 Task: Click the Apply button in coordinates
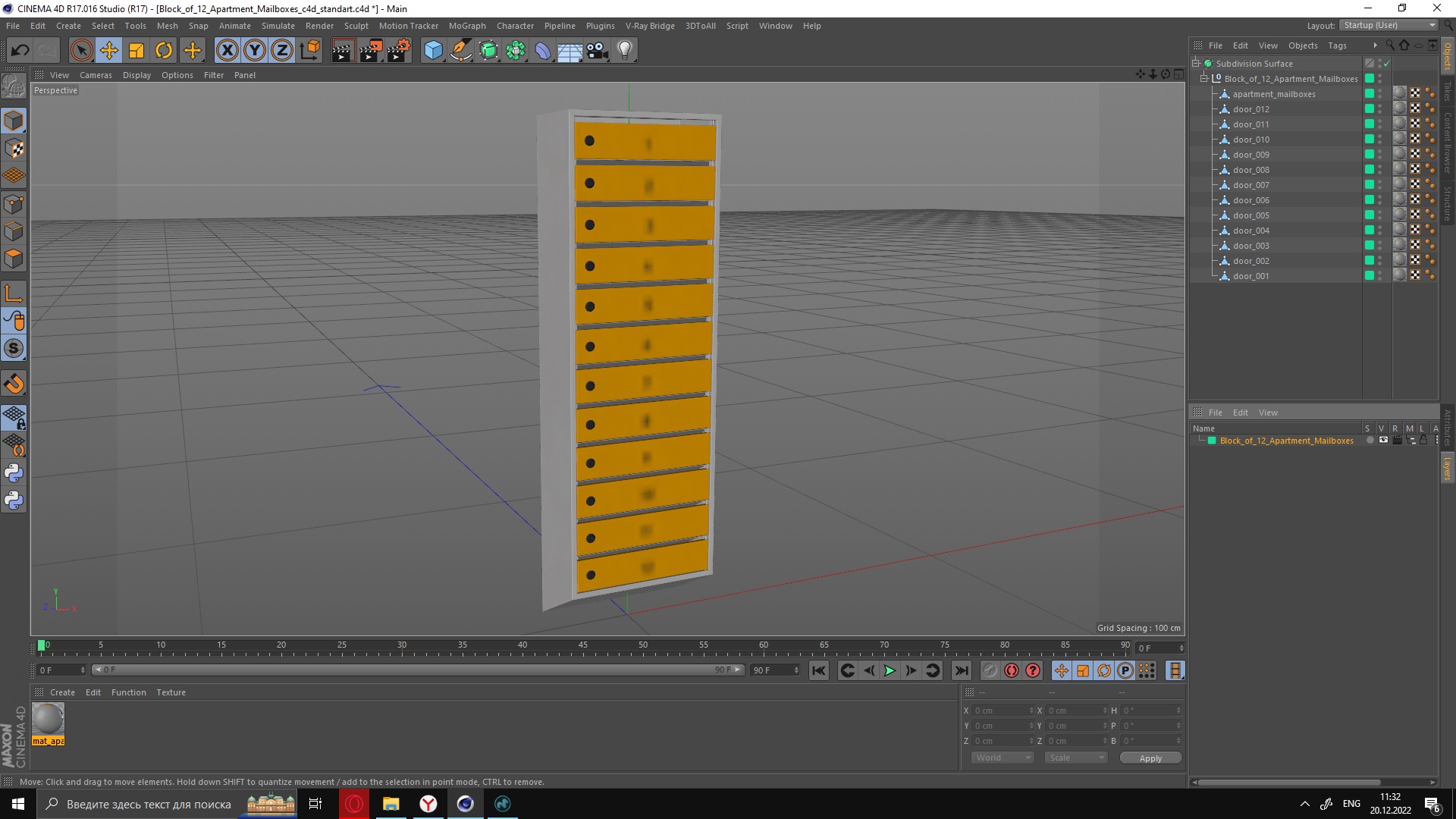(x=1151, y=757)
